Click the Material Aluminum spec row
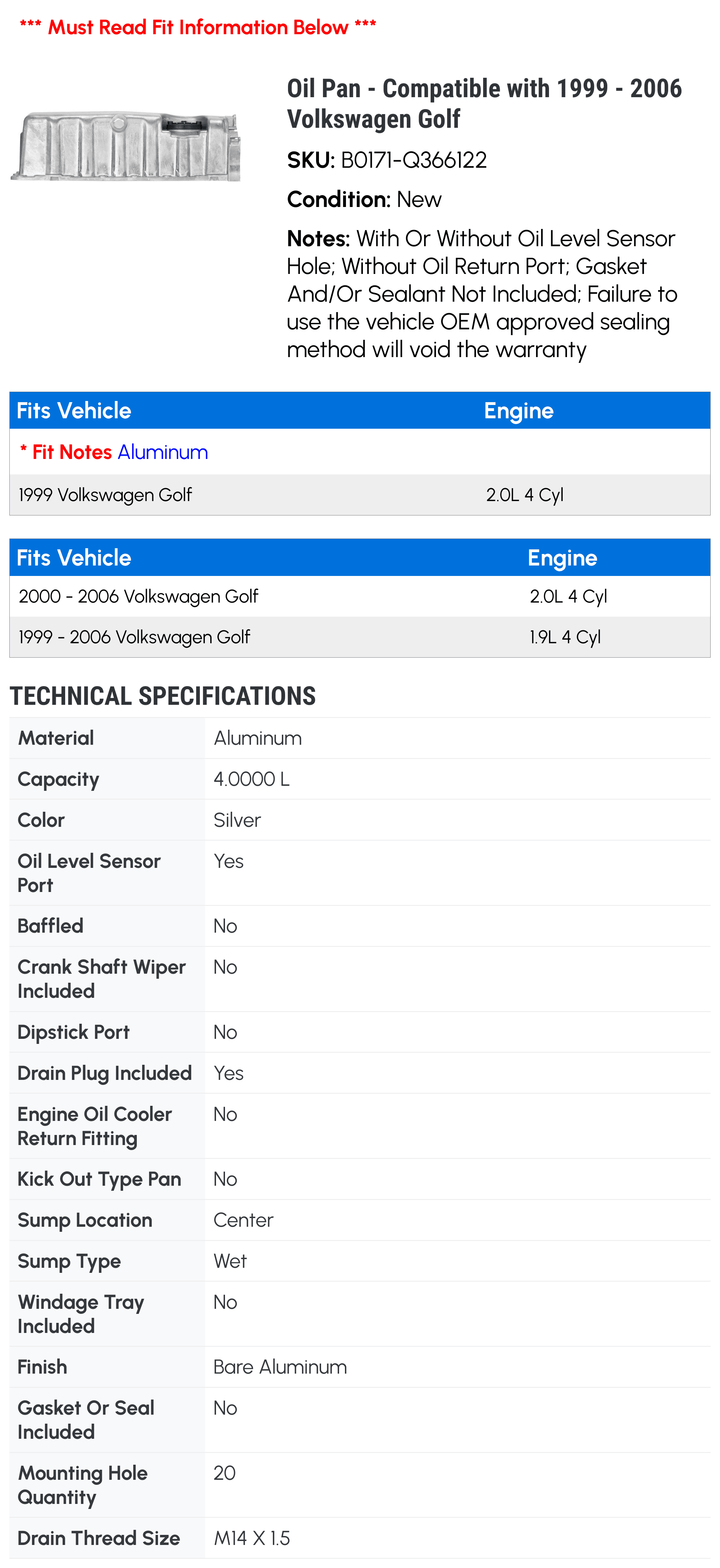This screenshot has height=1568, width=720. [360, 738]
